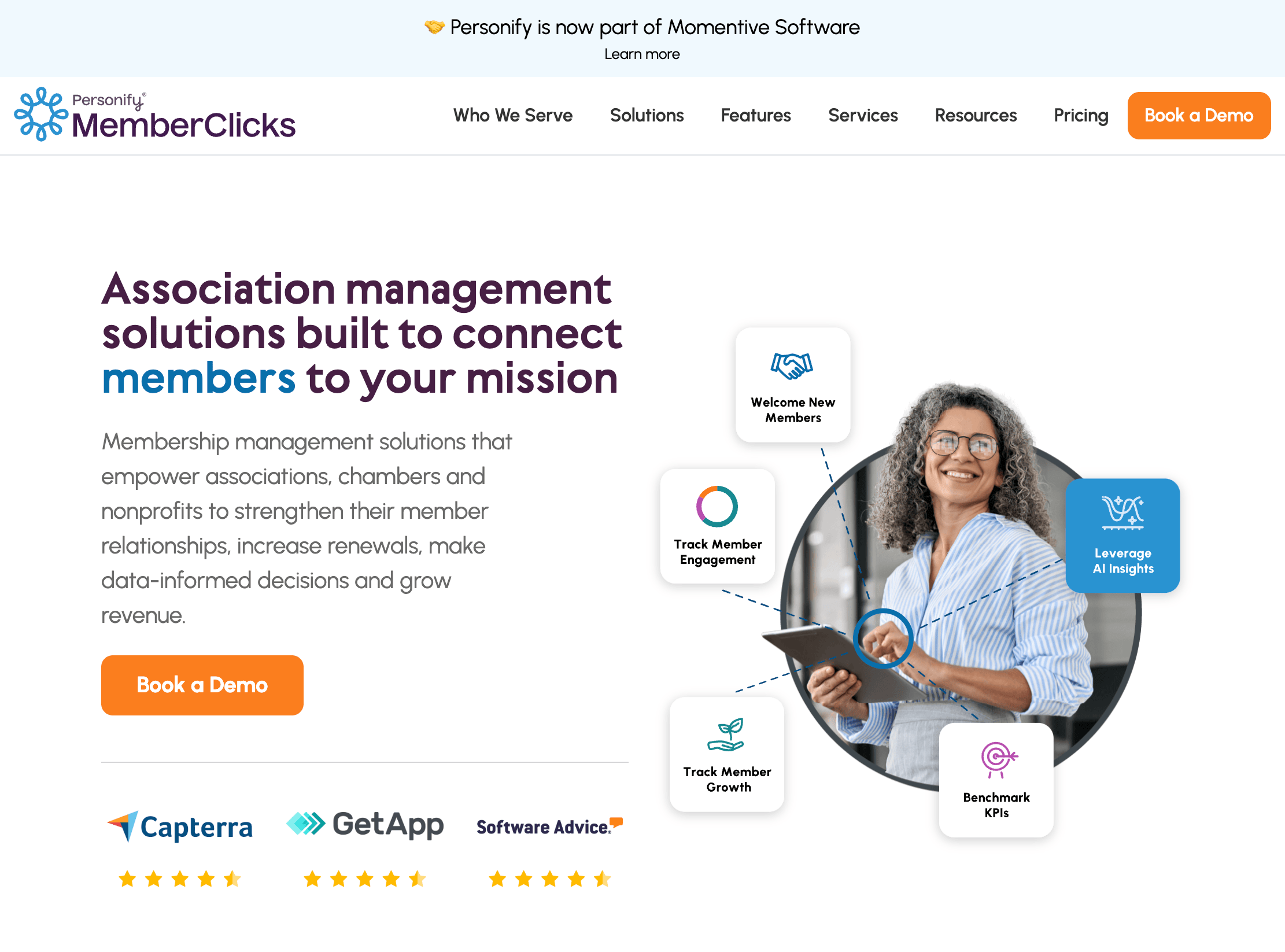The width and height of the screenshot is (1285, 952).
Task: Click the Book a Demo button under the hero text
Action: pos(202,685)
